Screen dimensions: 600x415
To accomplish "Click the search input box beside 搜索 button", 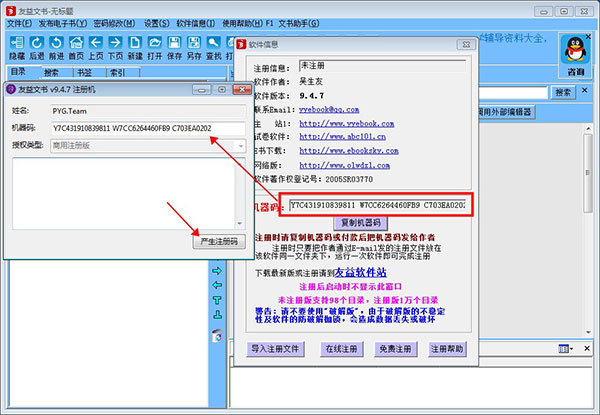I will 513,93.
